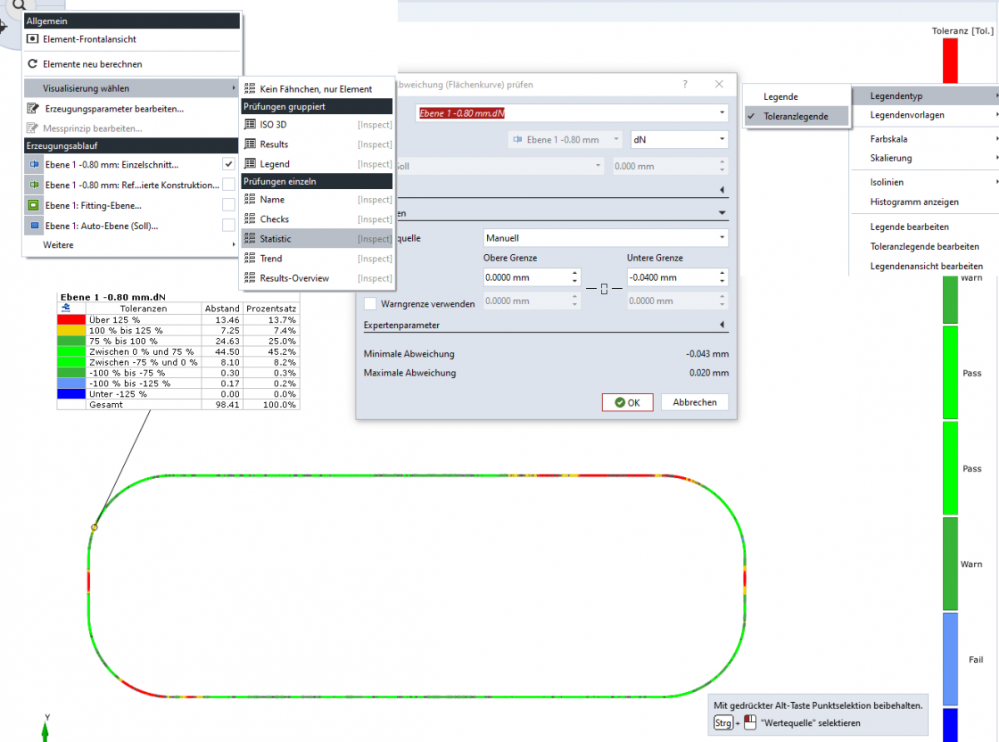Click the Element-Frontalansicht icon entry

click(33, 39)
